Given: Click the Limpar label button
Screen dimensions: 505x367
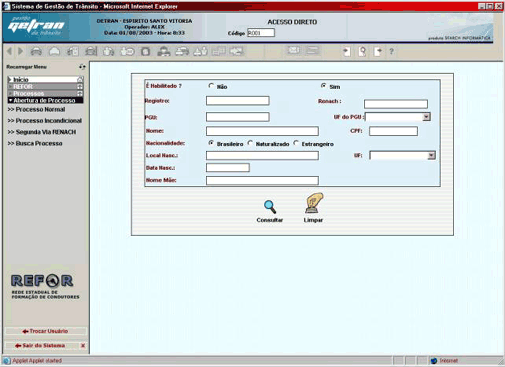Looking at the screenshot, I should tap(313, 220).
